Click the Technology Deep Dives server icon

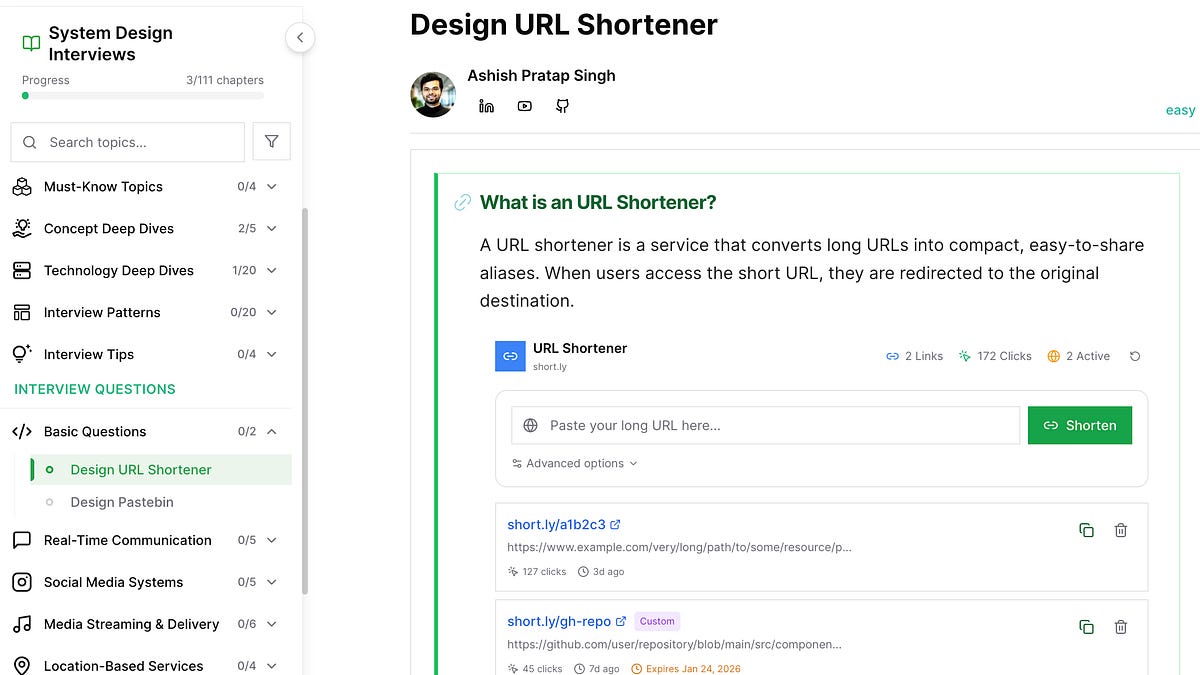[x=22, y=271]
